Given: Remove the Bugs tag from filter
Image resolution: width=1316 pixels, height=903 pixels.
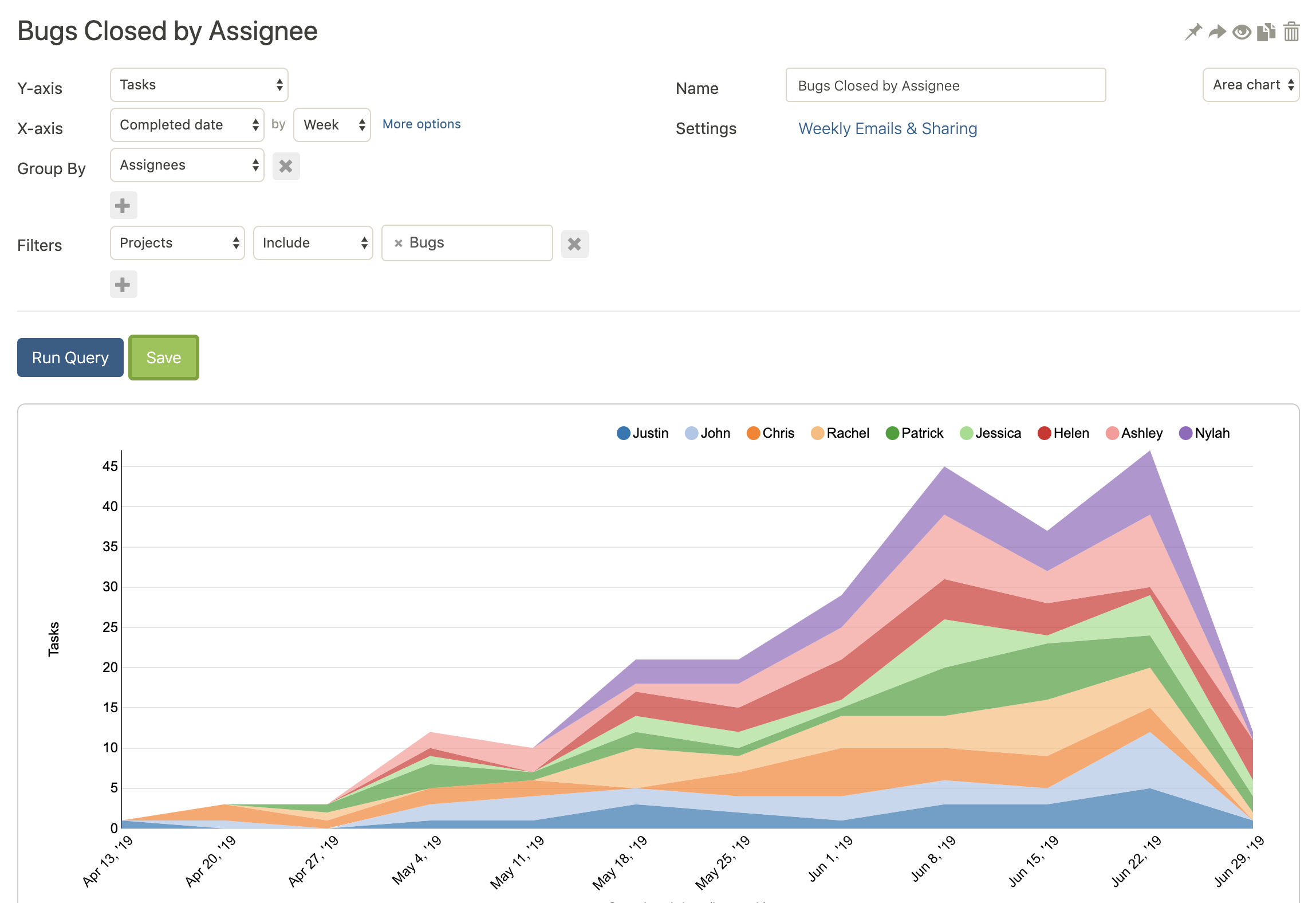Looking at the screenshot, I should pyautogui.click(x=399, y=243).
